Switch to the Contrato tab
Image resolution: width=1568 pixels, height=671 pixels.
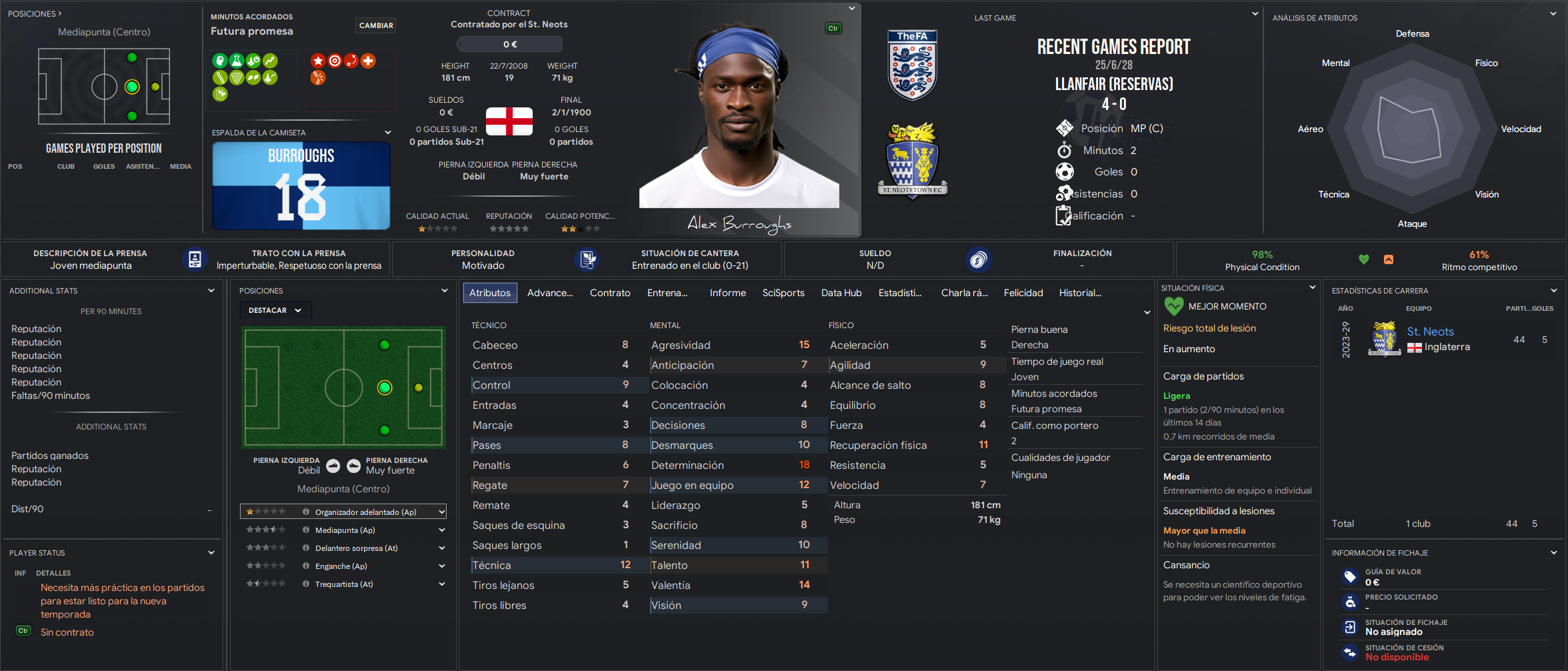(x=610, y=293)
